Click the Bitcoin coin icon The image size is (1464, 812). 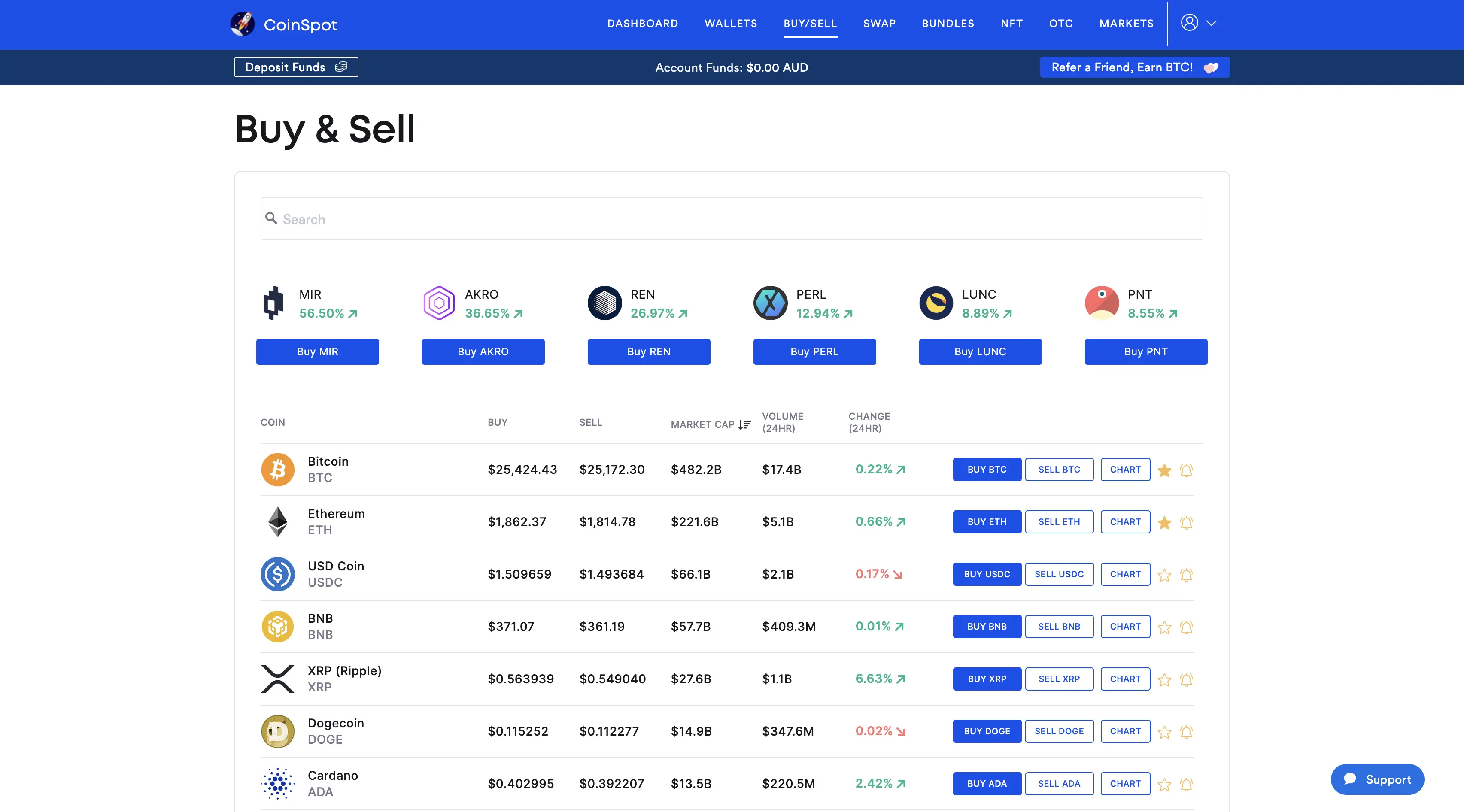(277, 470)
